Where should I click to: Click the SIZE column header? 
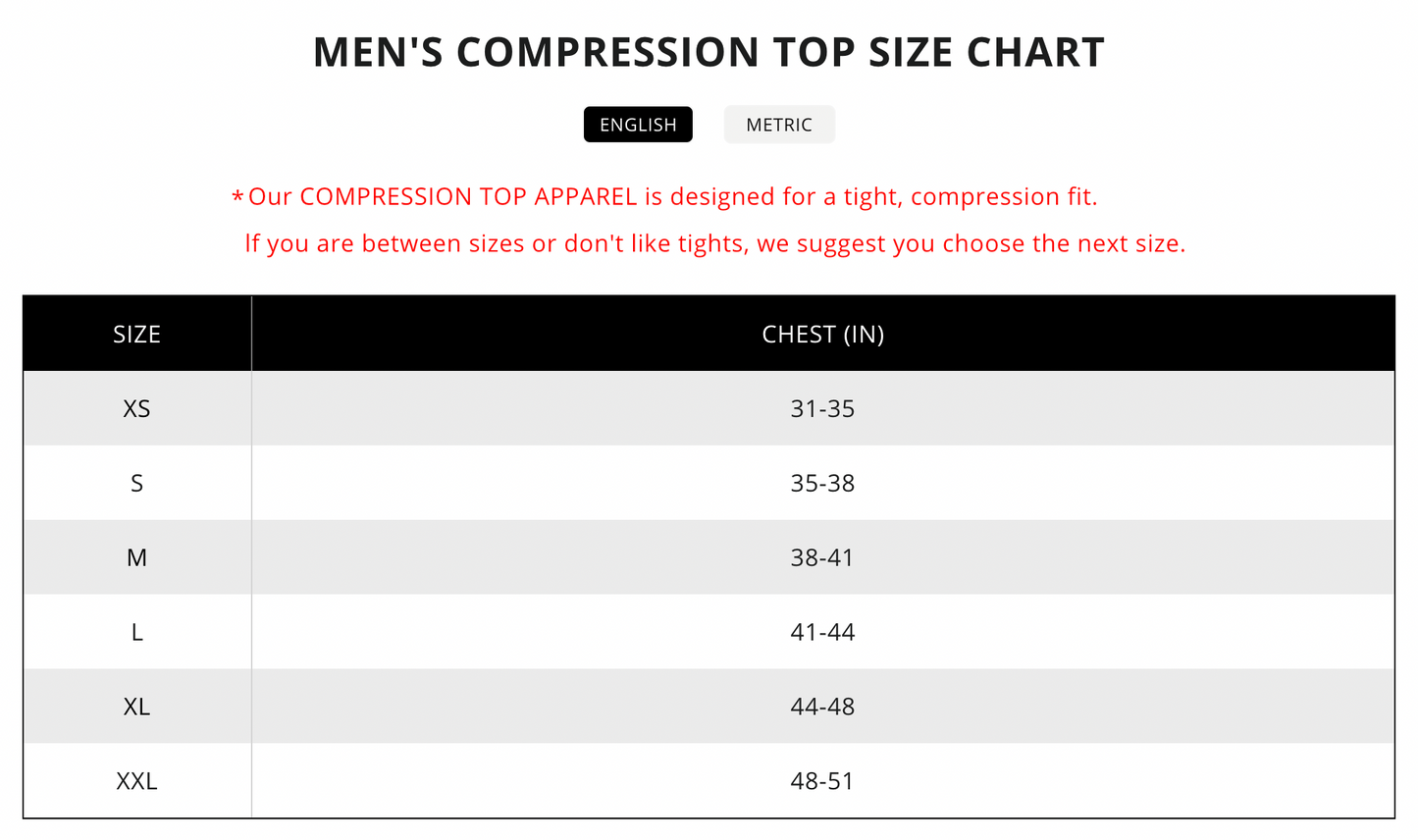[136, 334]
